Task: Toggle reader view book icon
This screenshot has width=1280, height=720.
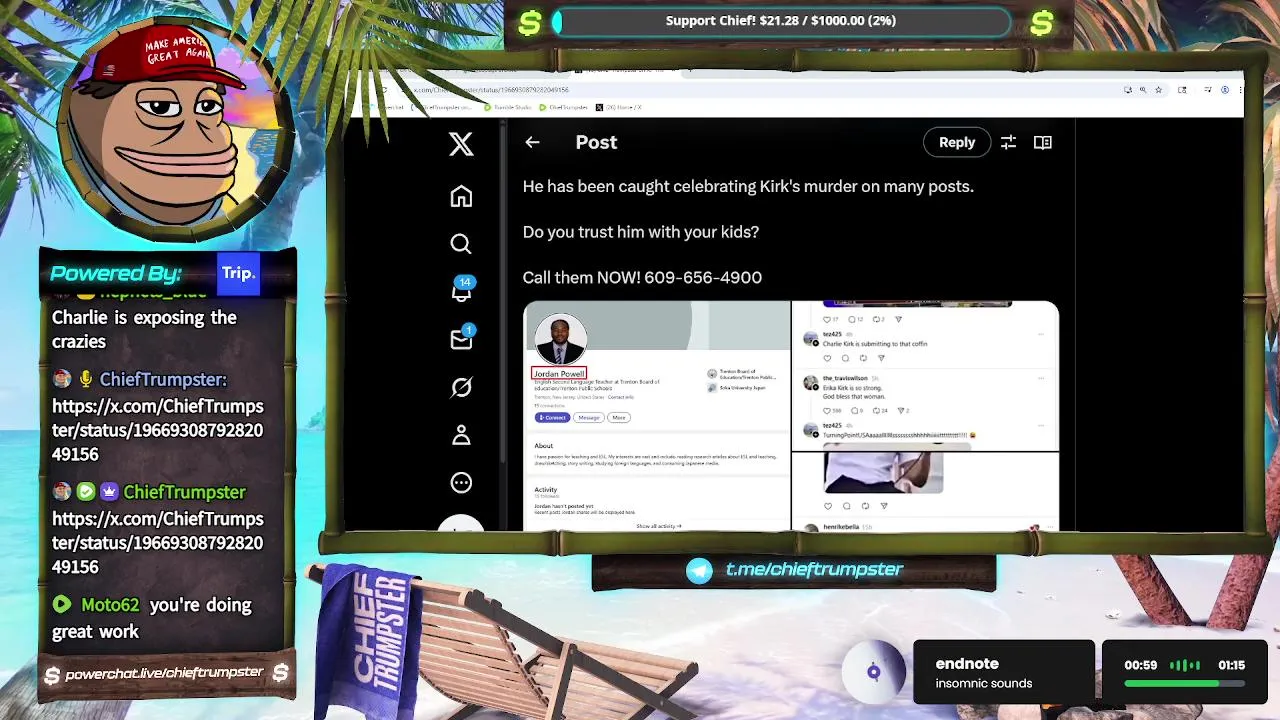Action: (1043, 142)
